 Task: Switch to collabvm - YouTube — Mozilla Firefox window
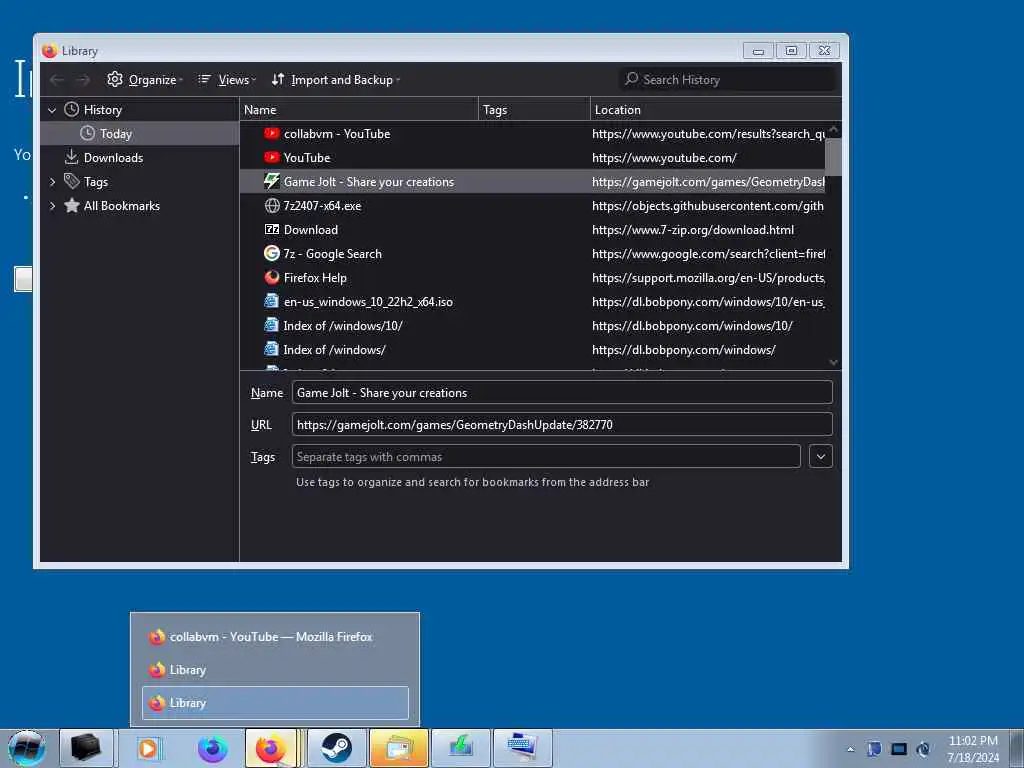click(275, 637)
